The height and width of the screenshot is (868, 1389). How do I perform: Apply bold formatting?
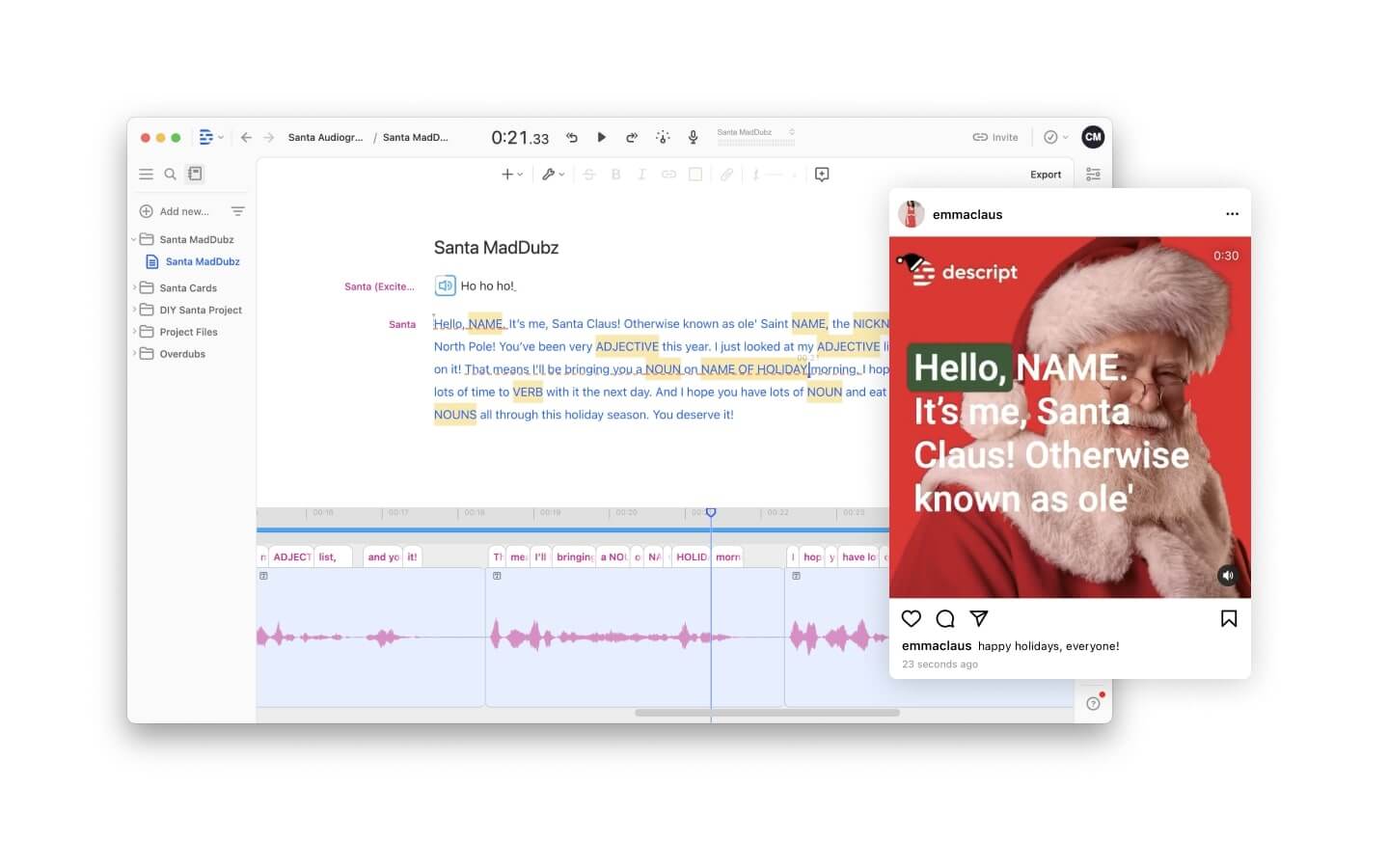(x=615, y=175)
